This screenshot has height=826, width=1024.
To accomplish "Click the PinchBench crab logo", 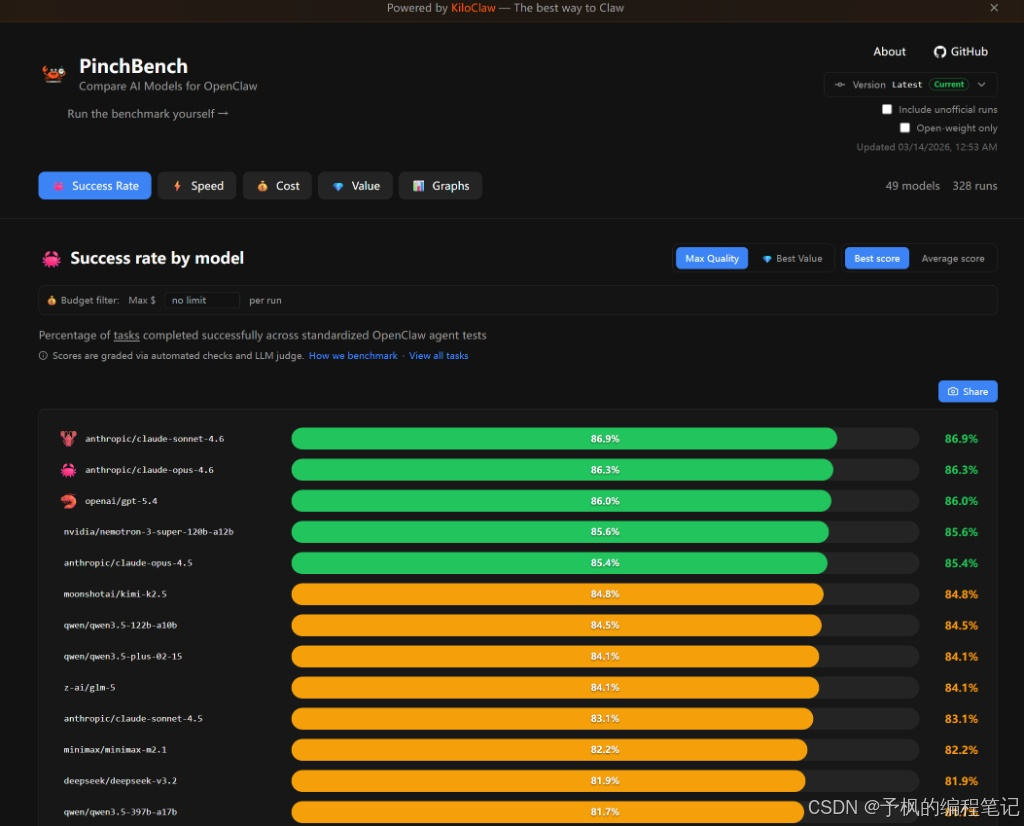I will (x=54, y=73).
